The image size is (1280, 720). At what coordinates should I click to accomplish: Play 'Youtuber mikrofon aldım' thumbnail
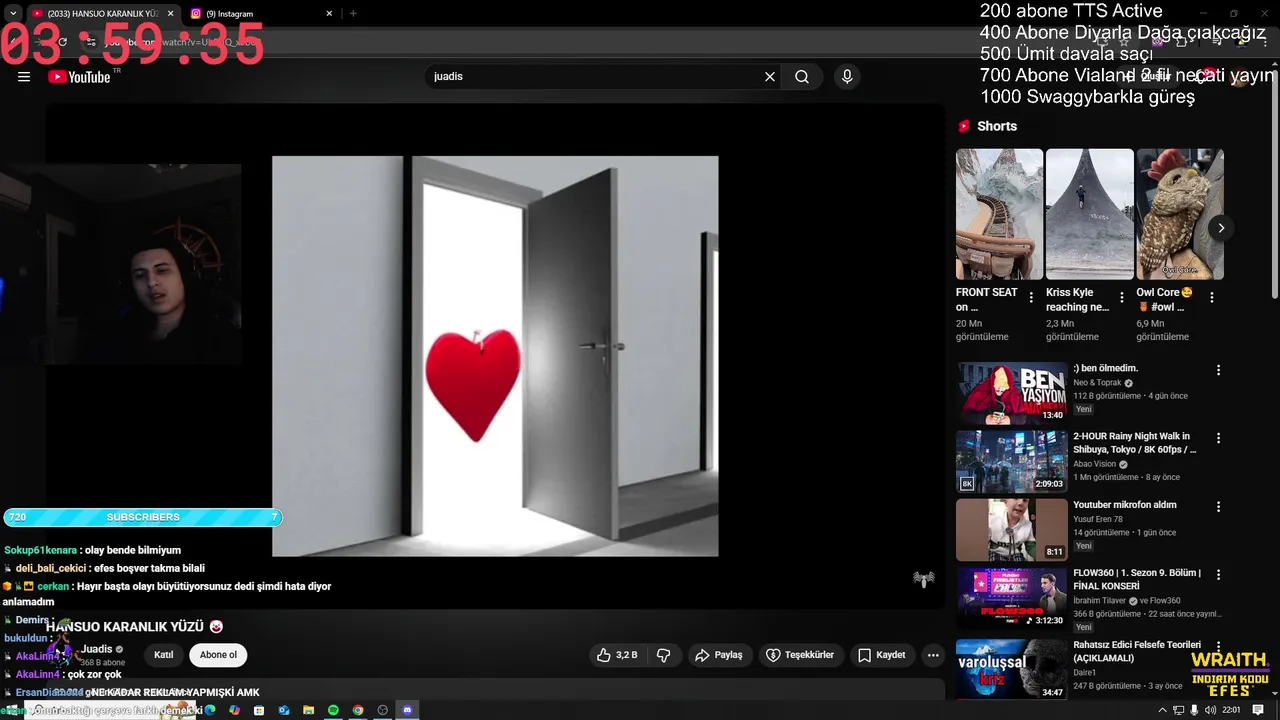[x=1011, y=529]
